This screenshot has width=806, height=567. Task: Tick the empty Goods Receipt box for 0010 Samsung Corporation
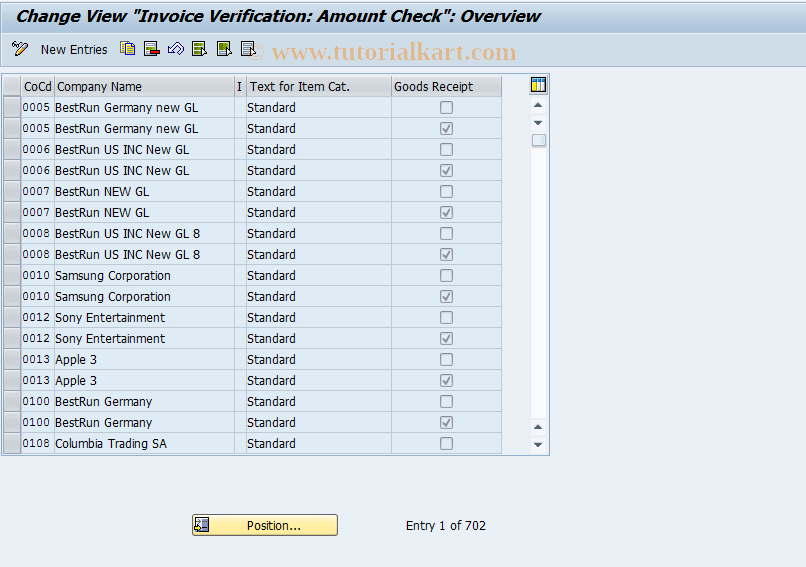446,276
